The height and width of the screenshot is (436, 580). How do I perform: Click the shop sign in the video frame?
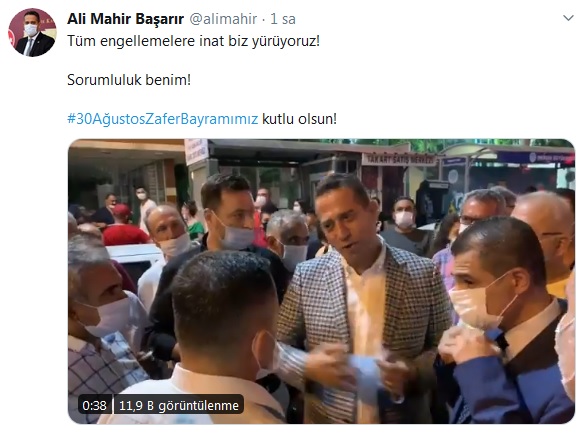tap(398, 159)
